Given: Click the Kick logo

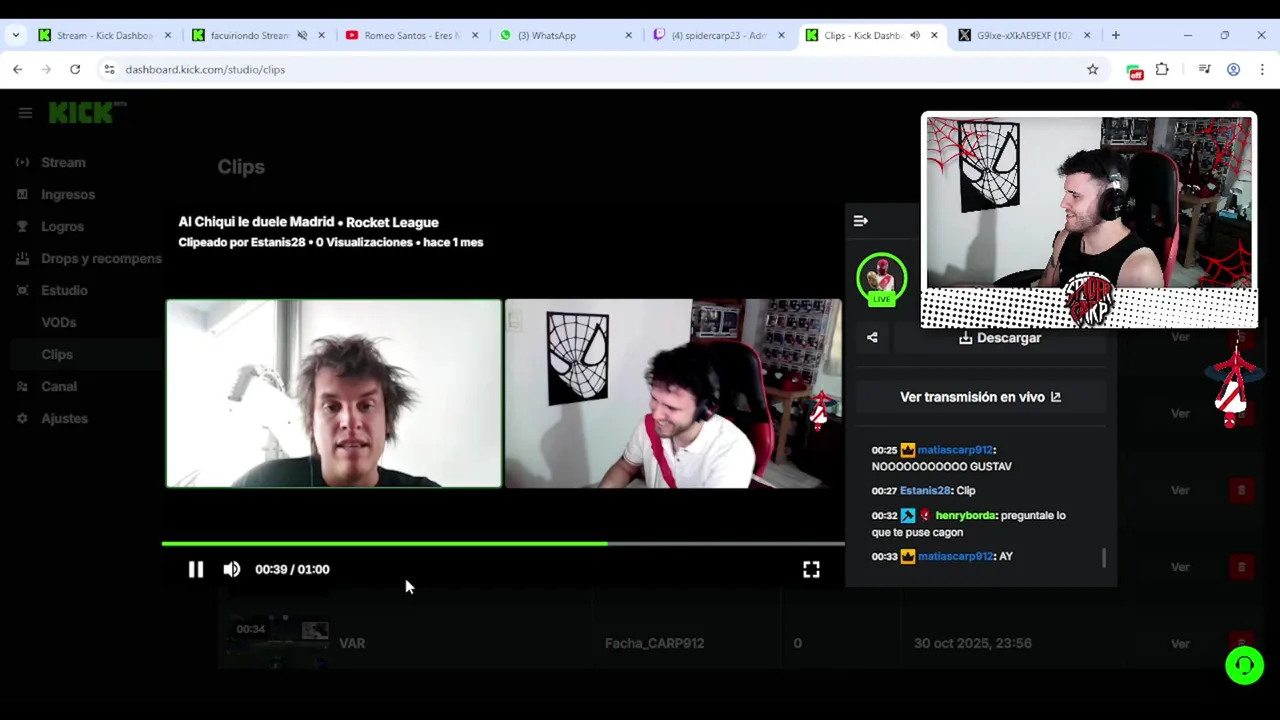Looking at the screenshot, I should (88, 112).
